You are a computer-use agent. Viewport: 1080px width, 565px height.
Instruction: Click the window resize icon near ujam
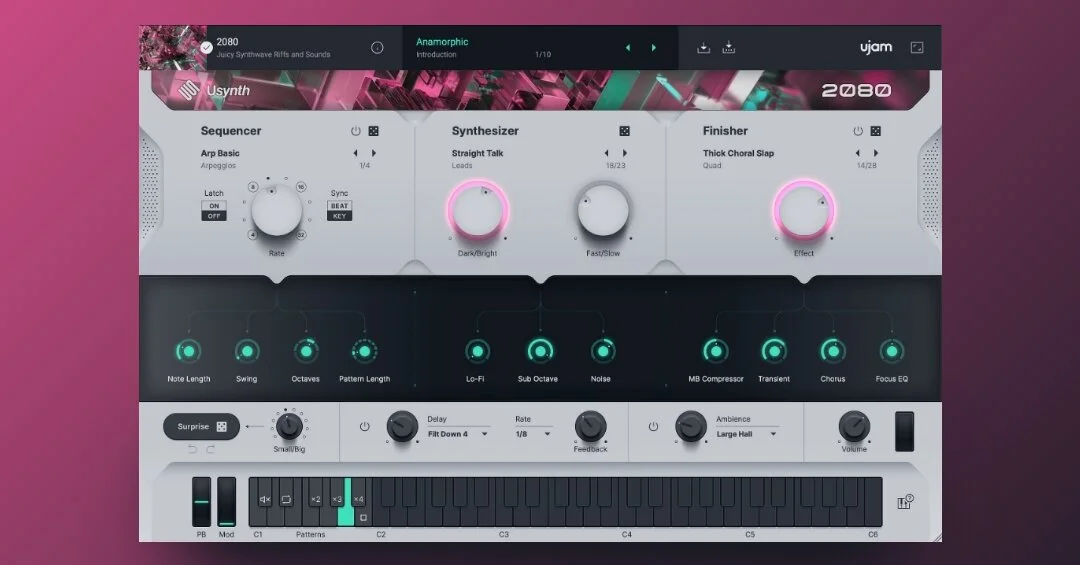pos(917,48)
